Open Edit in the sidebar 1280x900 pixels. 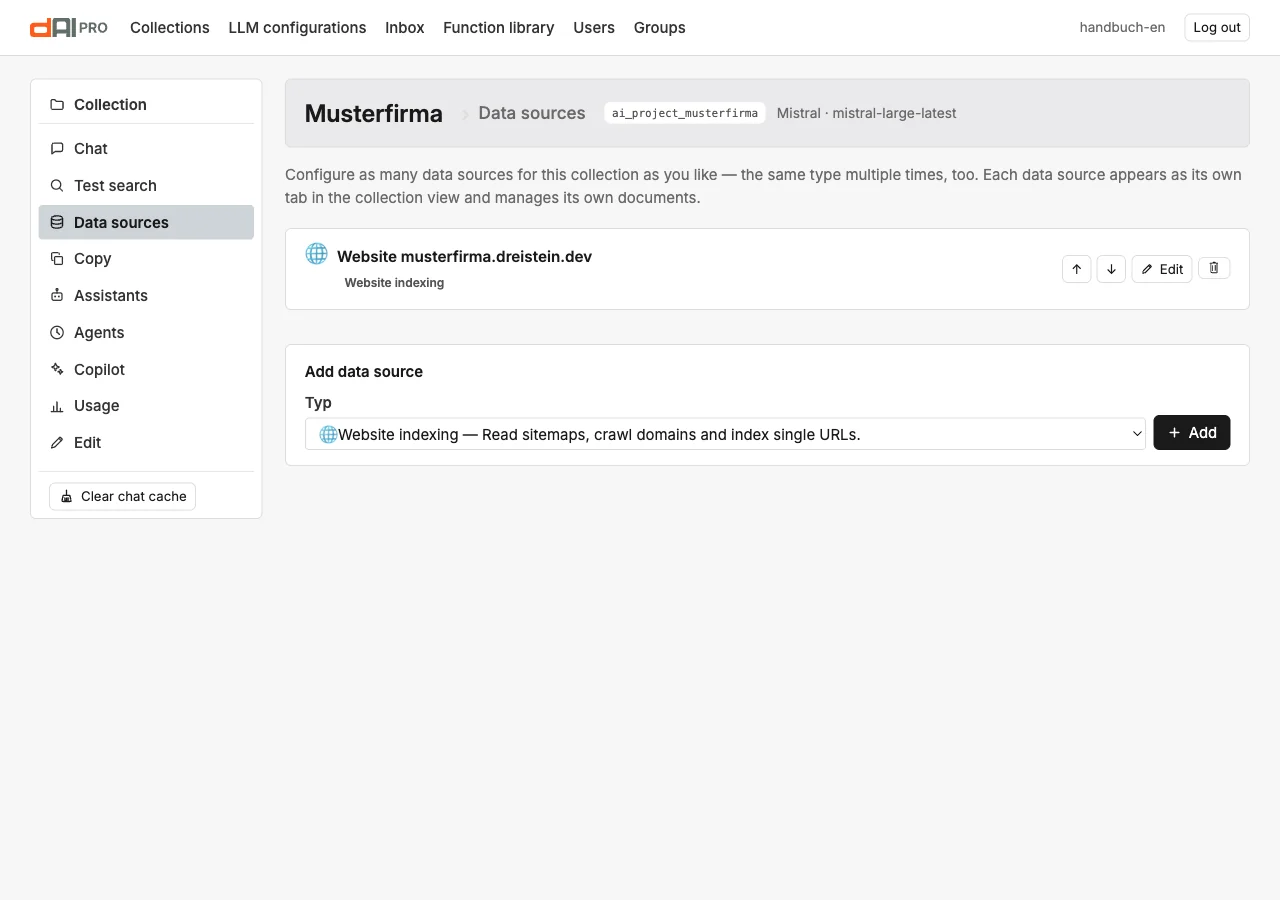tap(146, 443)
